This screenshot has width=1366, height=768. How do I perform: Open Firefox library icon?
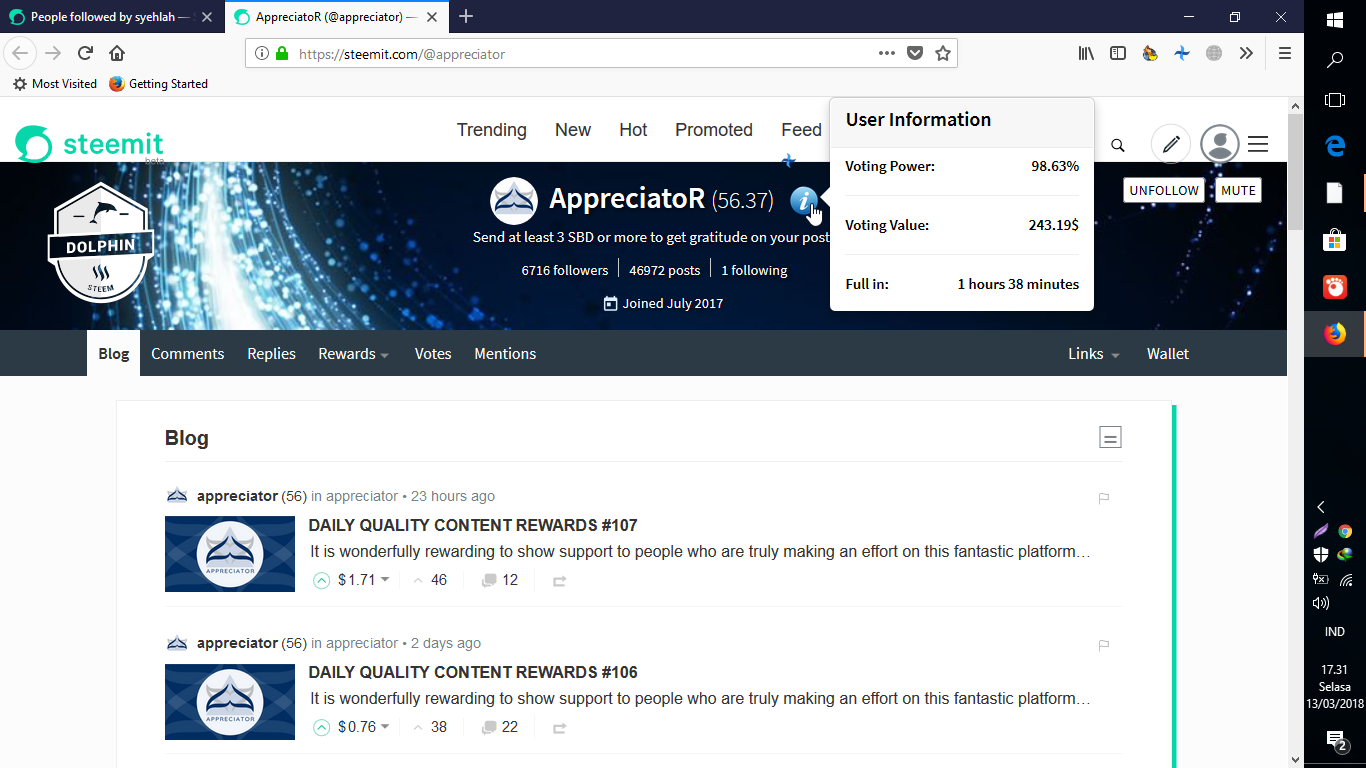(1086, 54)
